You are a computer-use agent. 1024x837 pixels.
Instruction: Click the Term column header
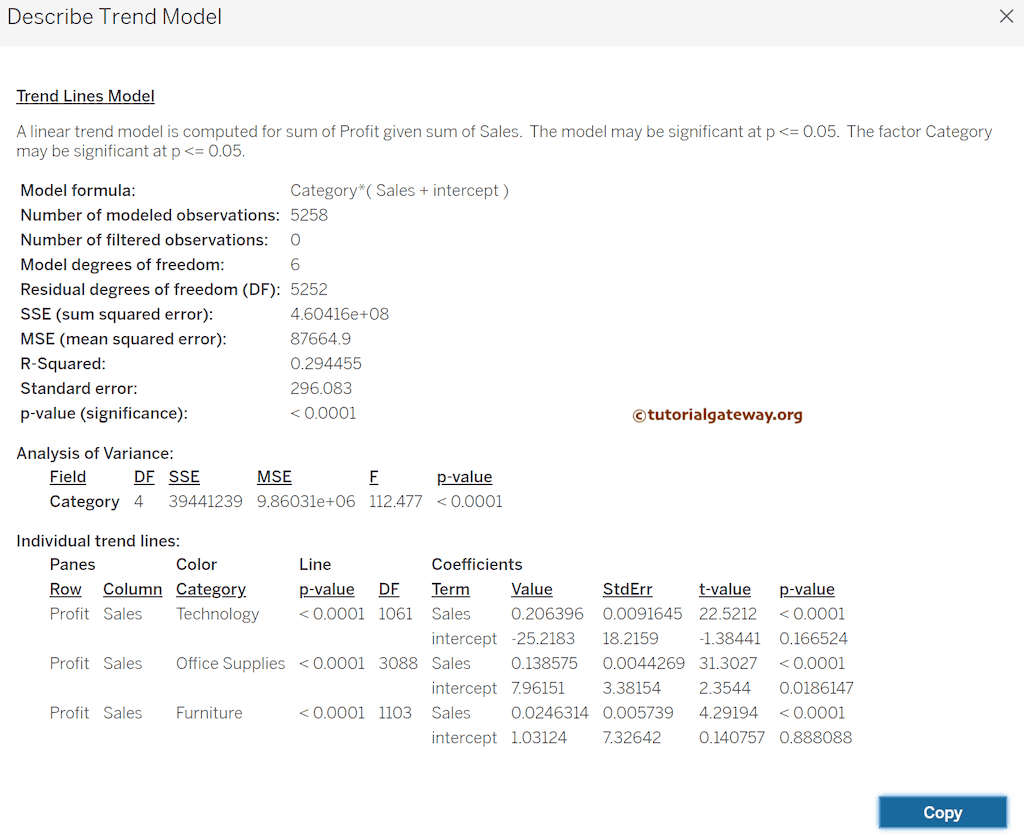point(451,590)
